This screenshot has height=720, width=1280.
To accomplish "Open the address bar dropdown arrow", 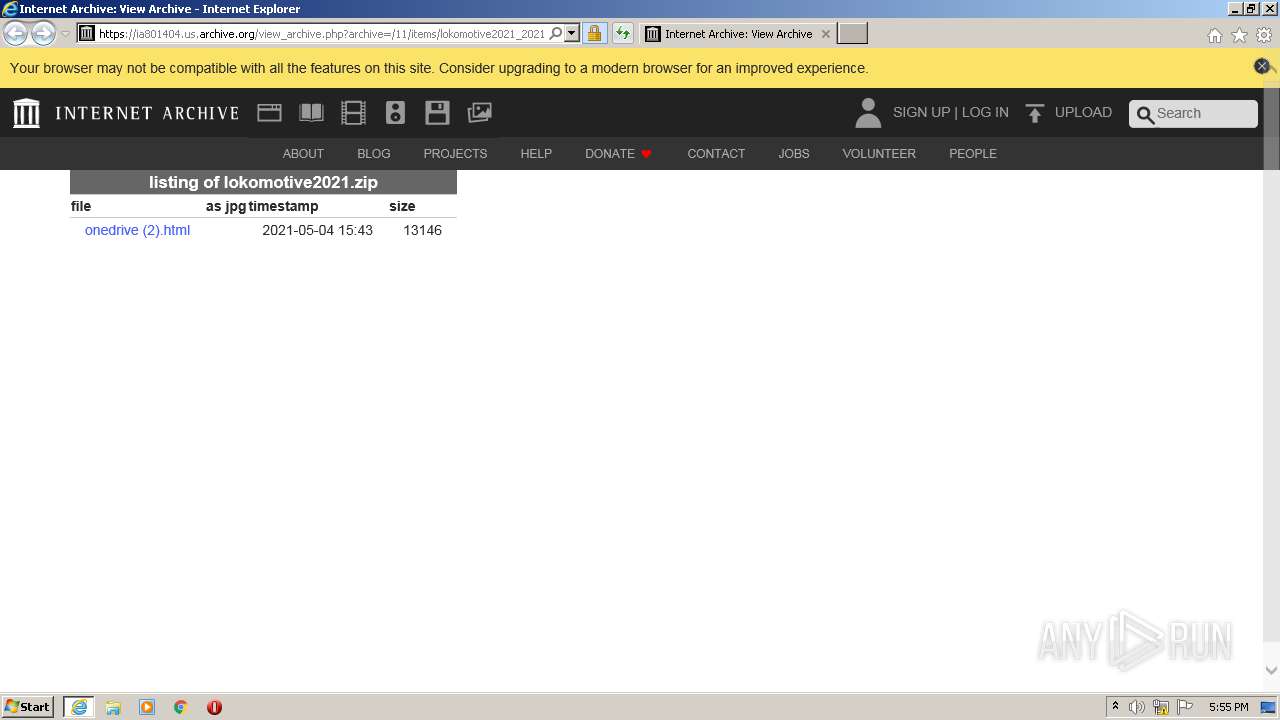I will click(x=572, y=33).
